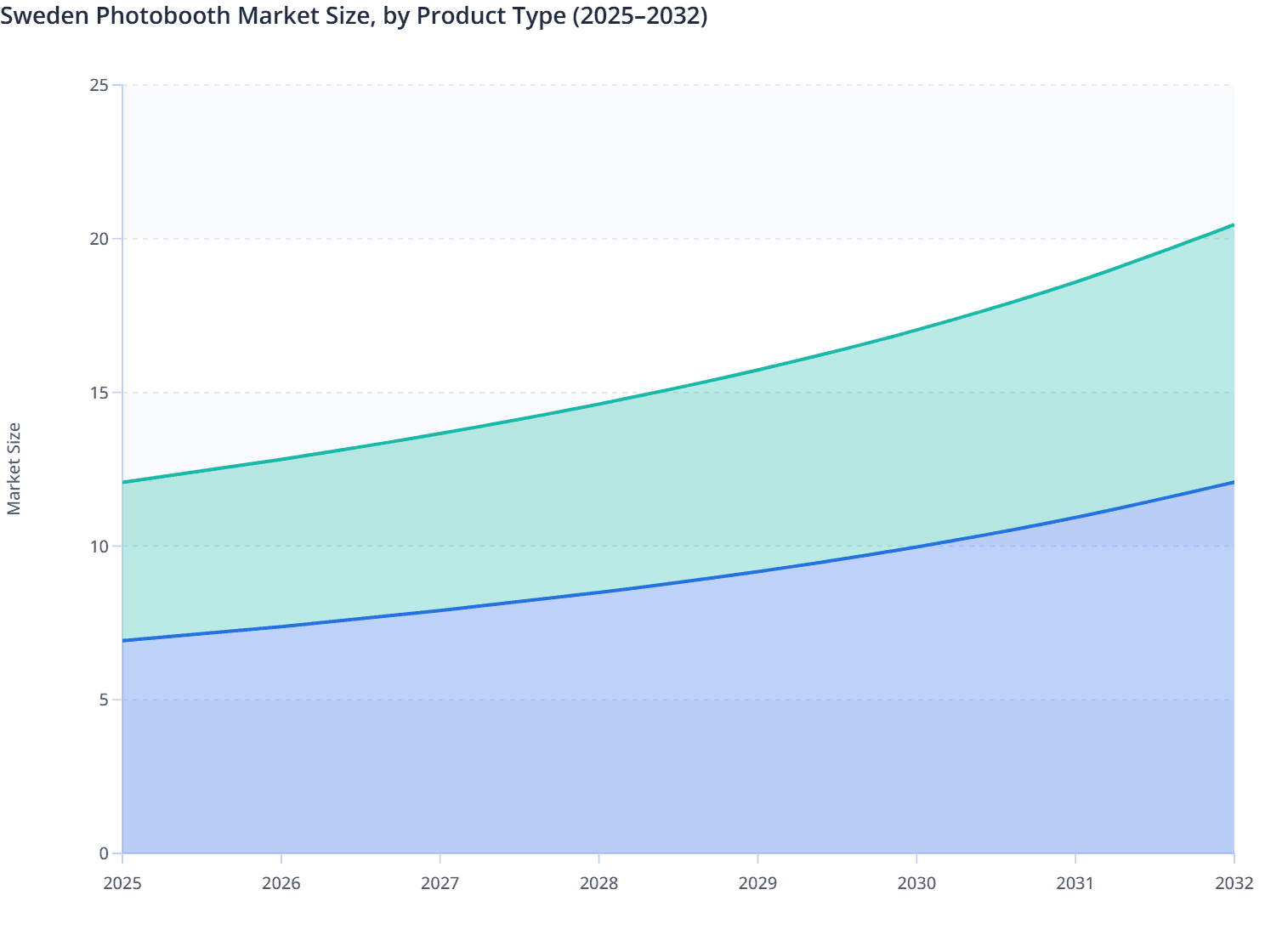Screen dimensions: 1282x952
Task: Click the Market Size axis title
Action: 15,467
